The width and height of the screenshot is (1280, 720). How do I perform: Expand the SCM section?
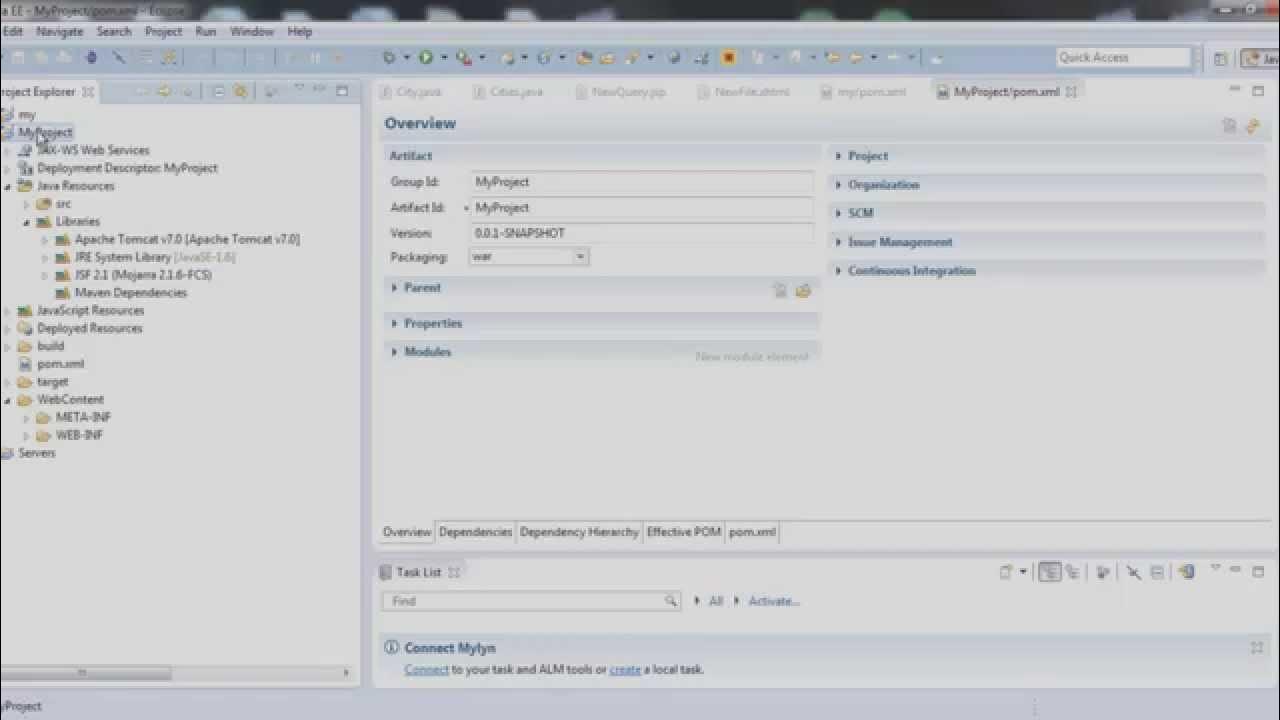pyautogui.click(x=838, y=213)
